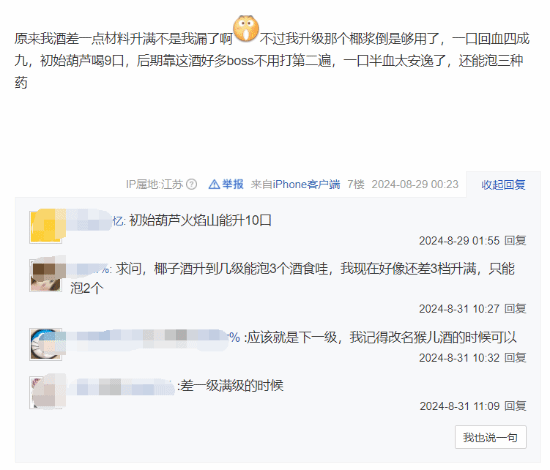The height and width of the screenshot is (470, 550).
Task: Open the IP location help question mark
Action: tap(191, 184)
